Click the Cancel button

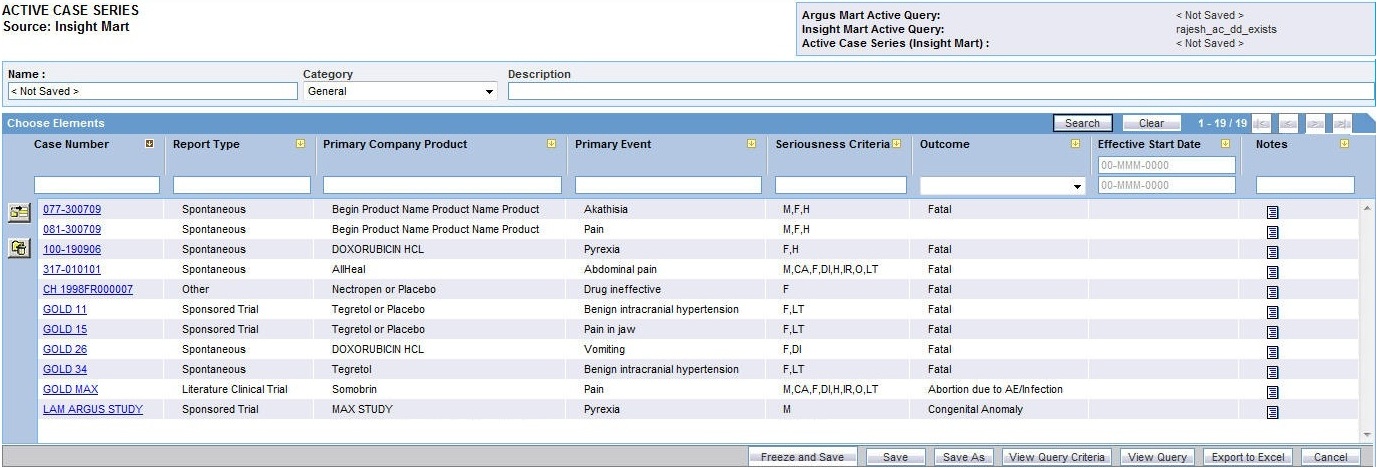point(1330,457)
